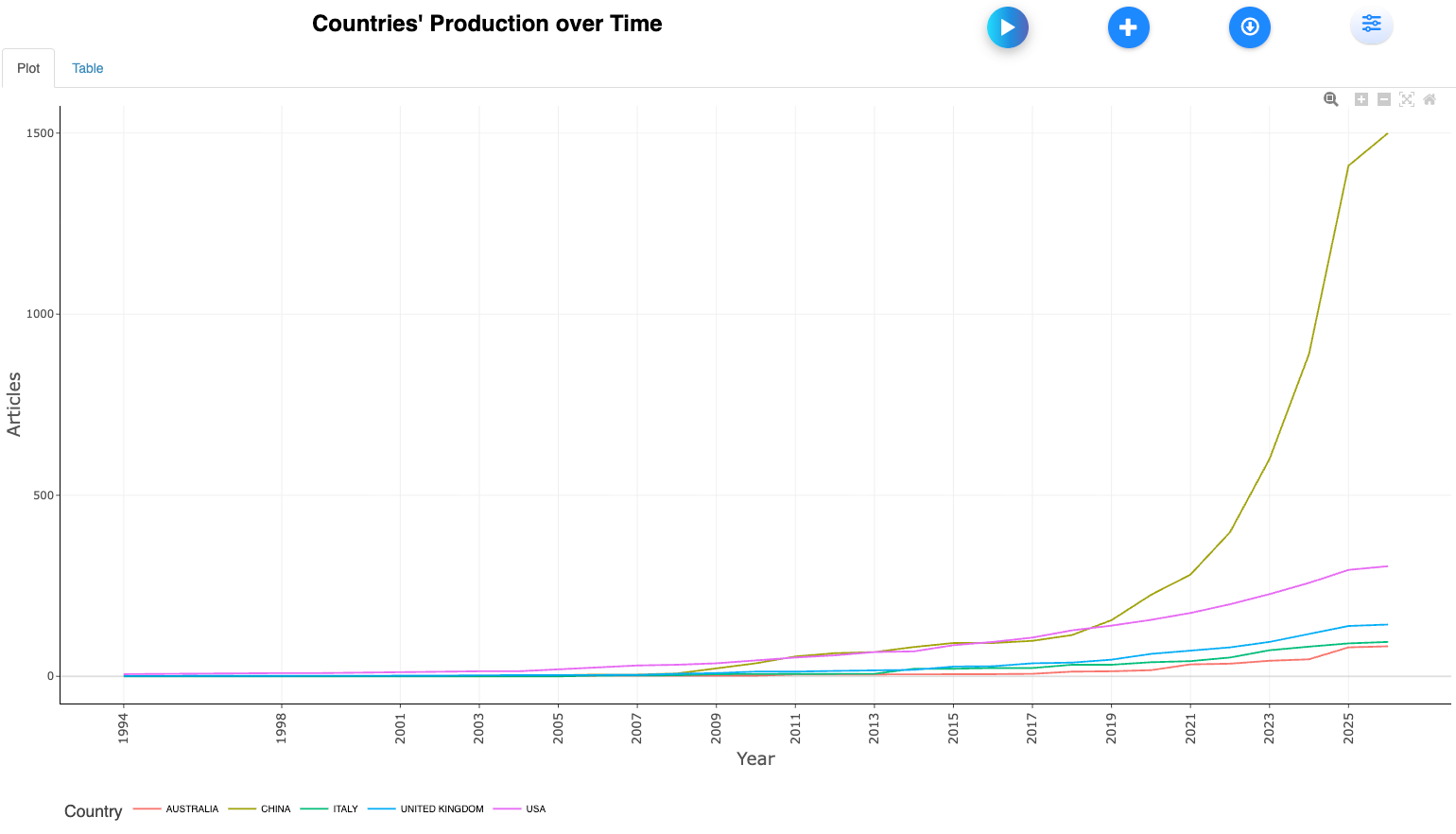Click the plot Zoom in plus icon
This screenshot has height=834, width=1456.
pyautogui.click(x=1361, y=99)
